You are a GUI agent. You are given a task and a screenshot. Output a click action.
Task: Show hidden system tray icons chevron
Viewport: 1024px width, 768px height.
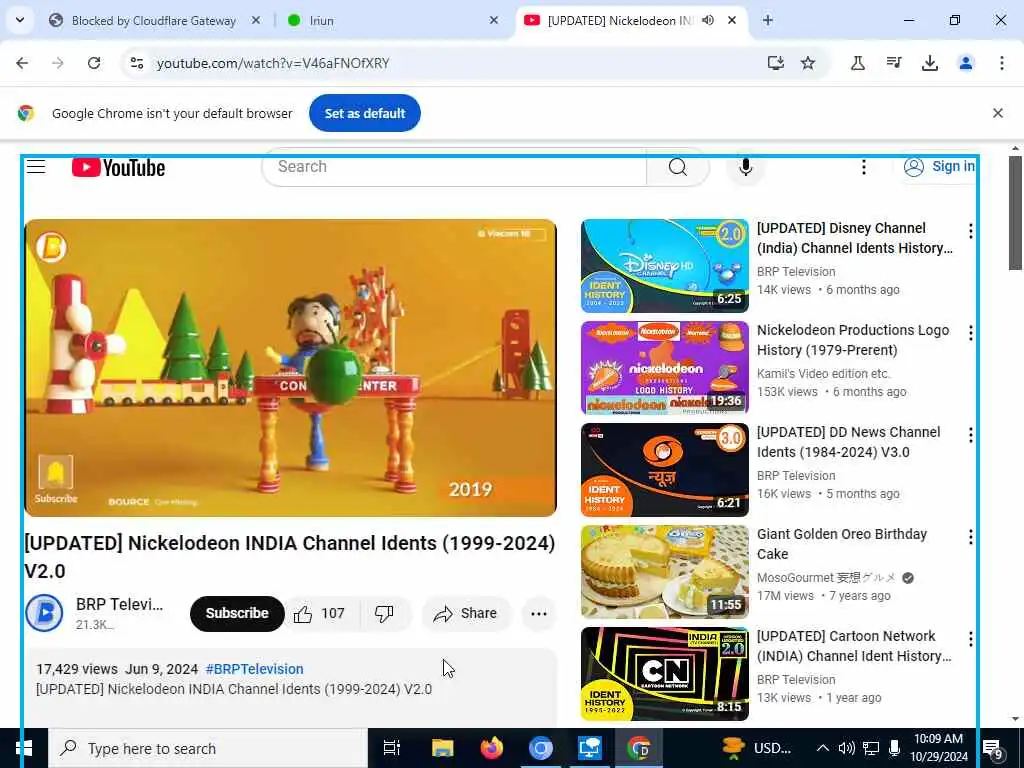tap(823, 748)
